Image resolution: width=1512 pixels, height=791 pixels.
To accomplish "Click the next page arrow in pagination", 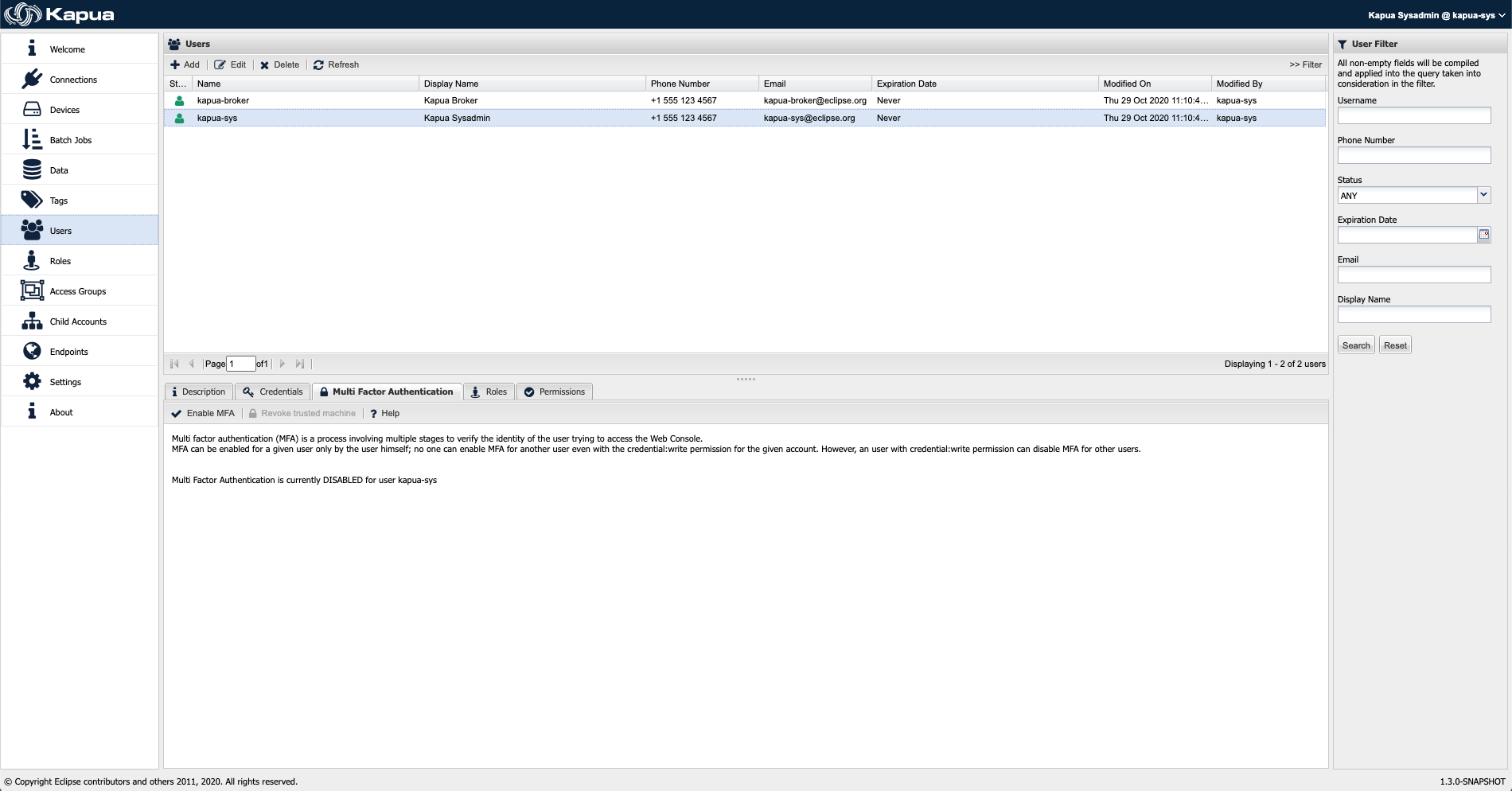I will (283, 364).
